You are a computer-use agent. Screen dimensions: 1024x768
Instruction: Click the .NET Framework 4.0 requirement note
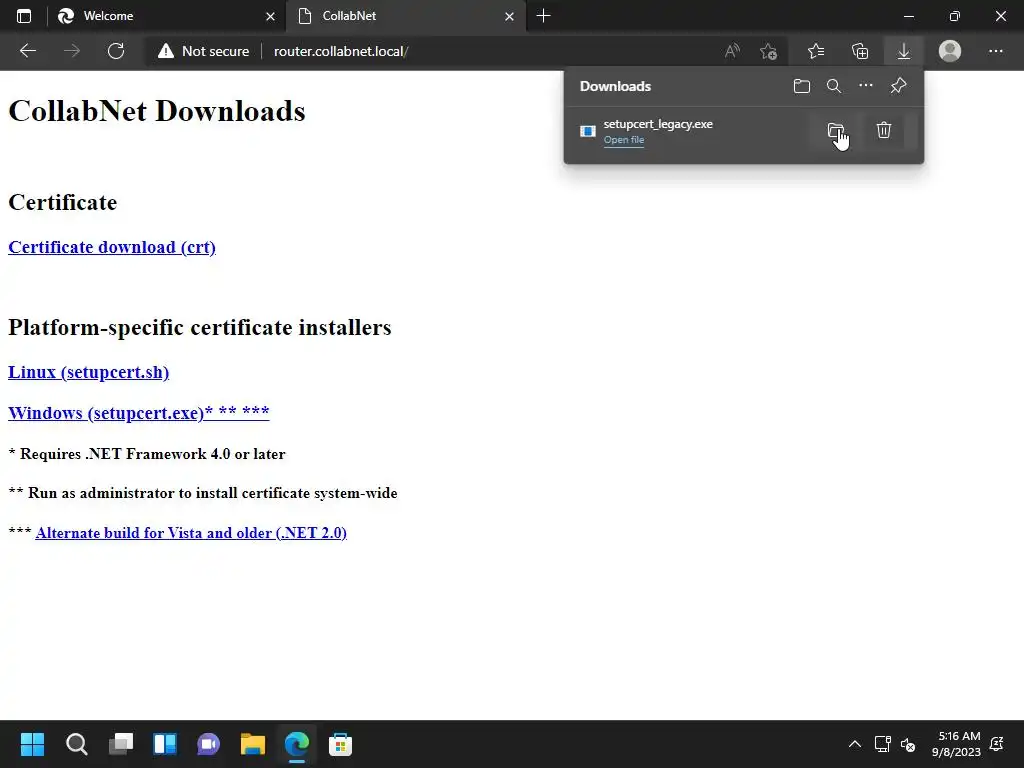point(147,454)
